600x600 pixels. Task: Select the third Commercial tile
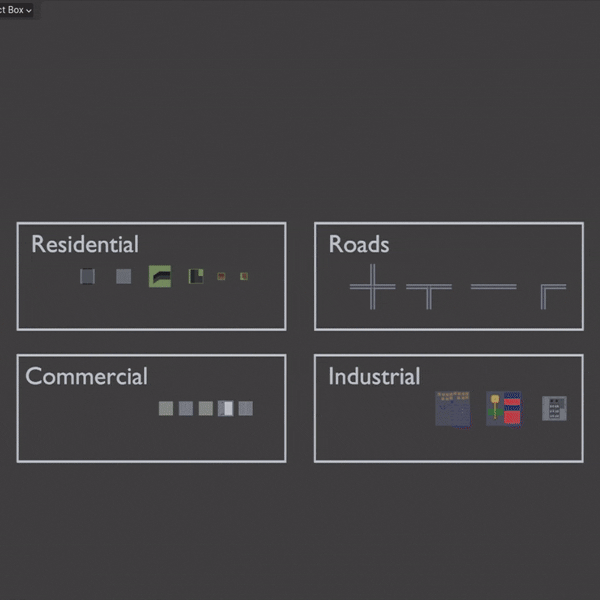click(205, 408)
